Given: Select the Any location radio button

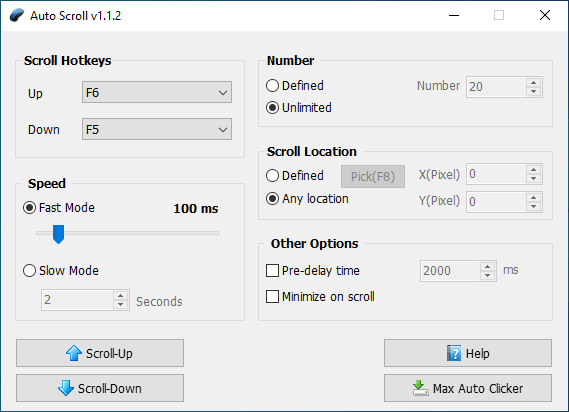Looking at the screenshot, I should [x=273, y=199].
